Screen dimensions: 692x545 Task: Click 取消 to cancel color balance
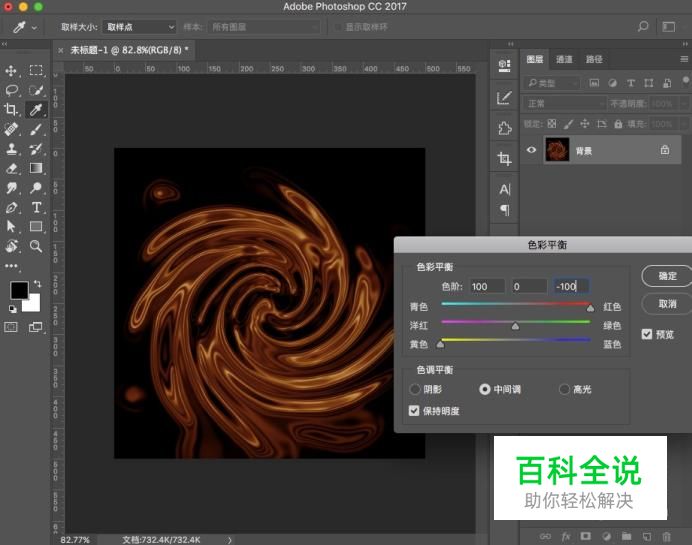(x=667, y=304)
